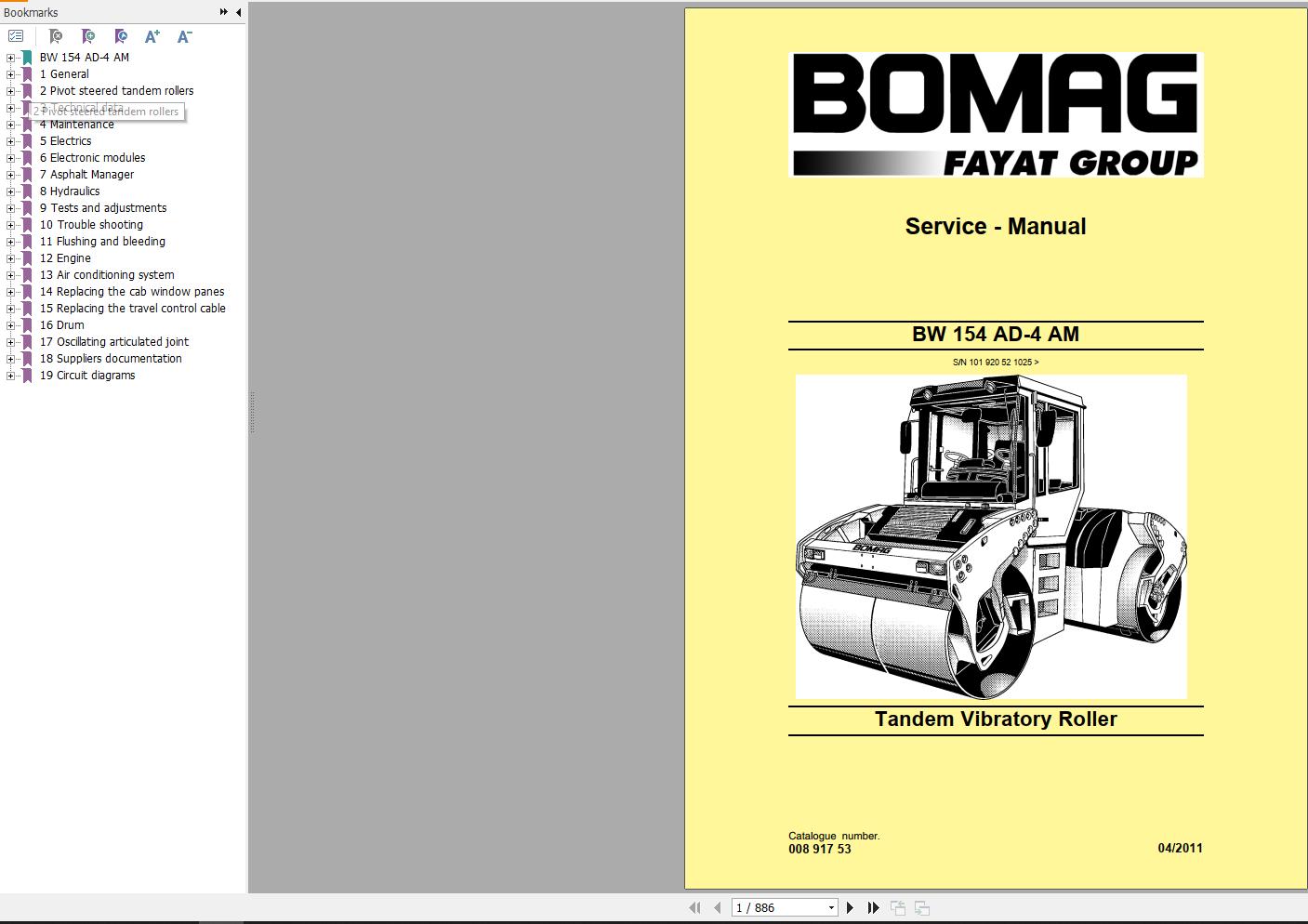The width and height of the screenshot is (1308, 924).
Task: Click the purple bookmark icon beside 7 Asphalt Manager
Action: (27, 175)
